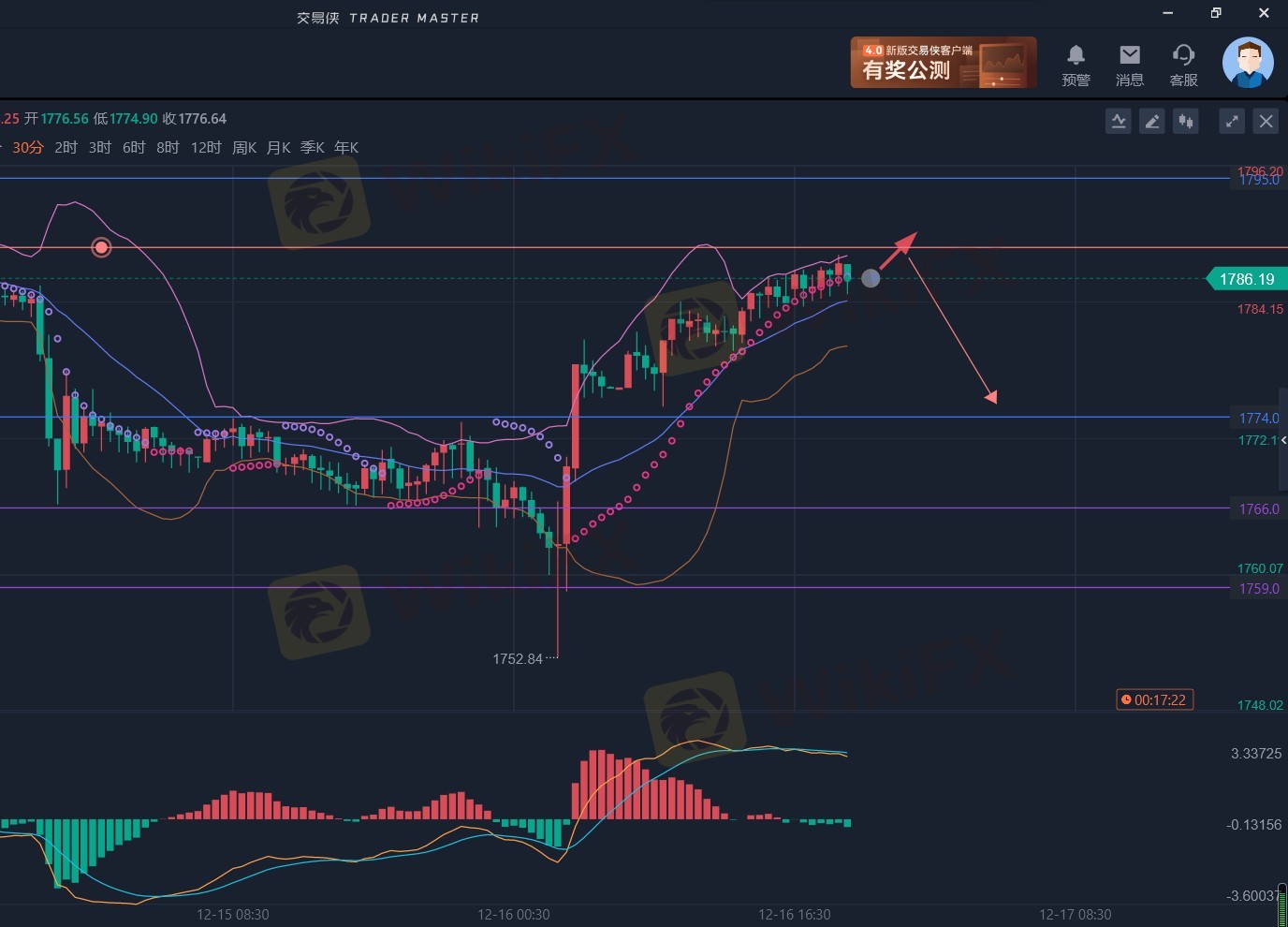Select the 30分 timeframe tab

[x=28, y=148]
